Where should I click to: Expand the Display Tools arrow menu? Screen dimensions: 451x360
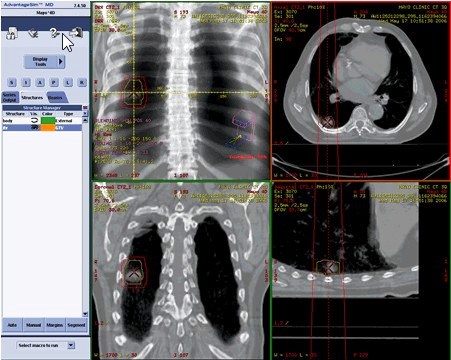click(61, 62)
